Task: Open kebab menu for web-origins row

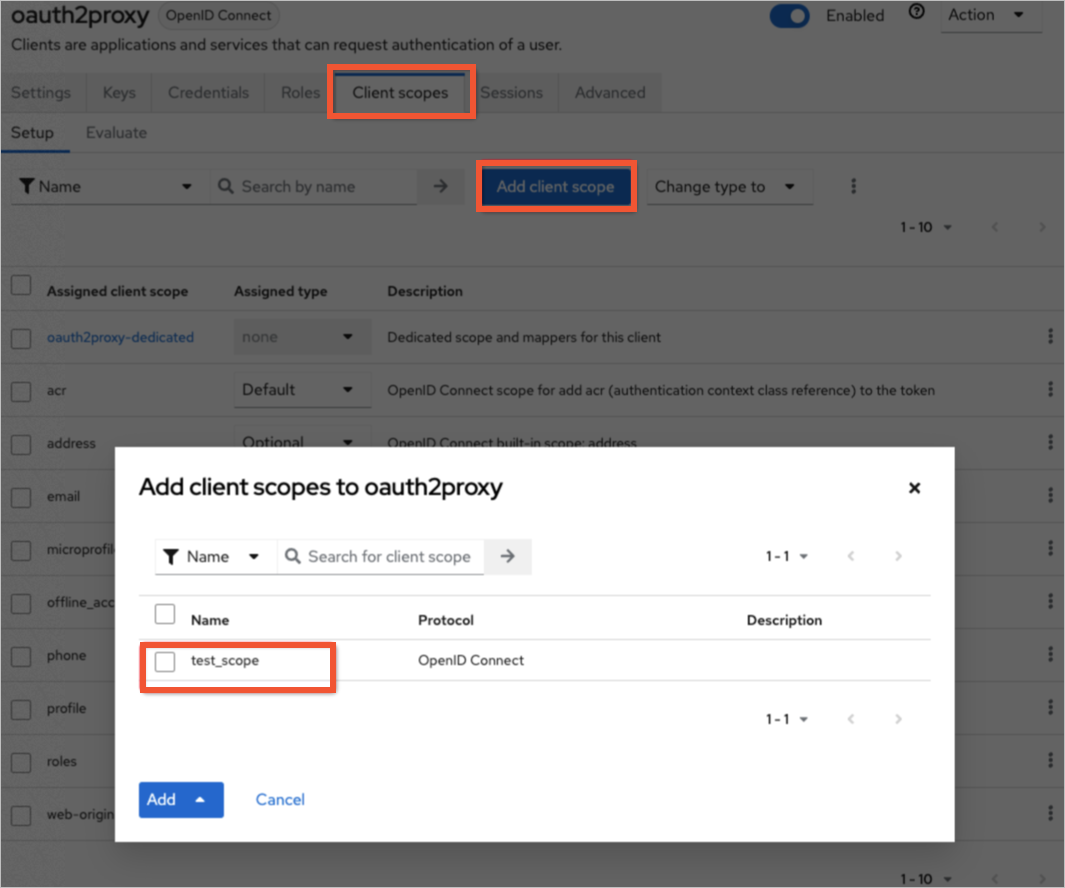Action: coord(1050,814)
